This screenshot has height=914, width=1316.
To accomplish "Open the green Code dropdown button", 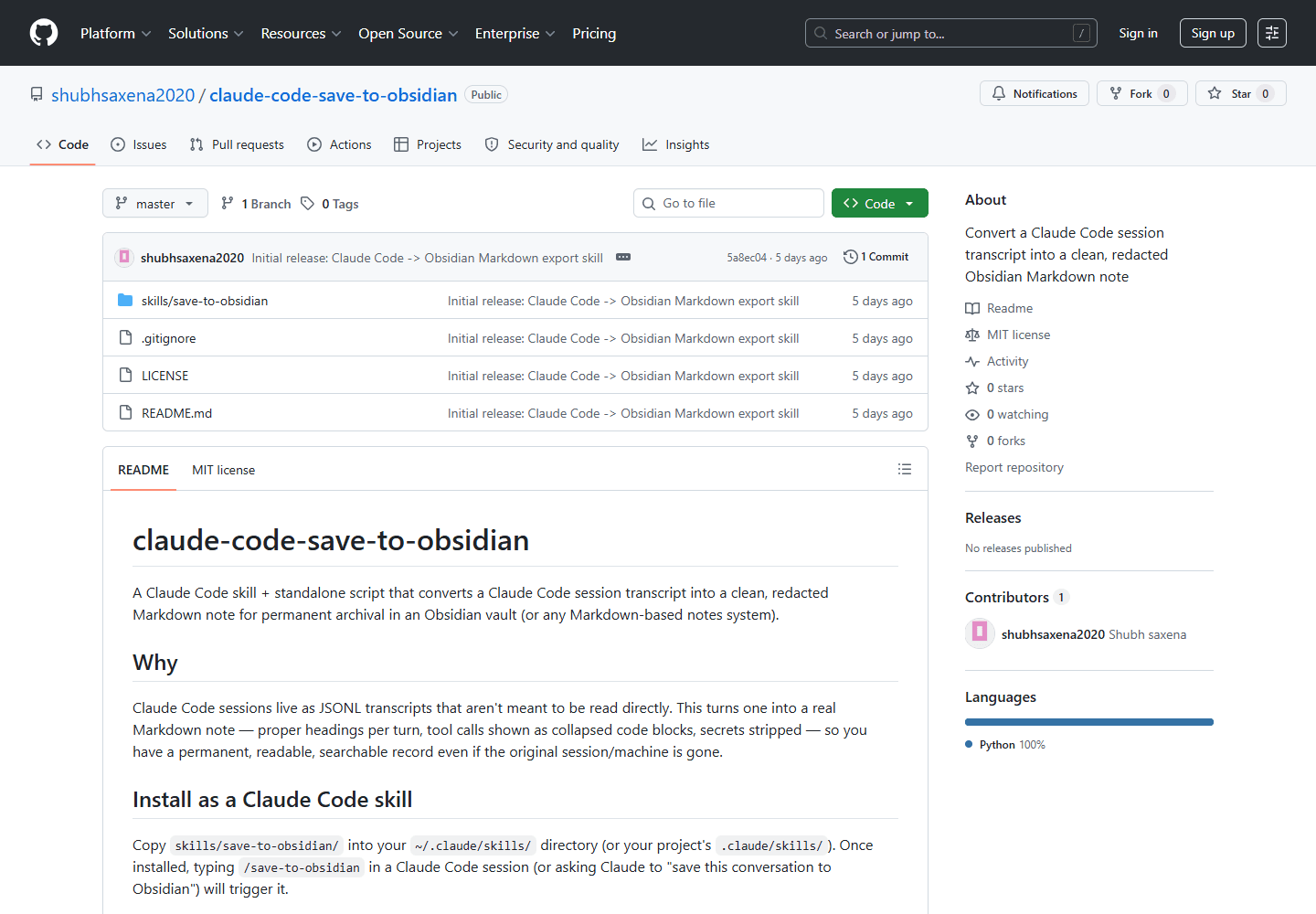I will (x=880, y=203).
